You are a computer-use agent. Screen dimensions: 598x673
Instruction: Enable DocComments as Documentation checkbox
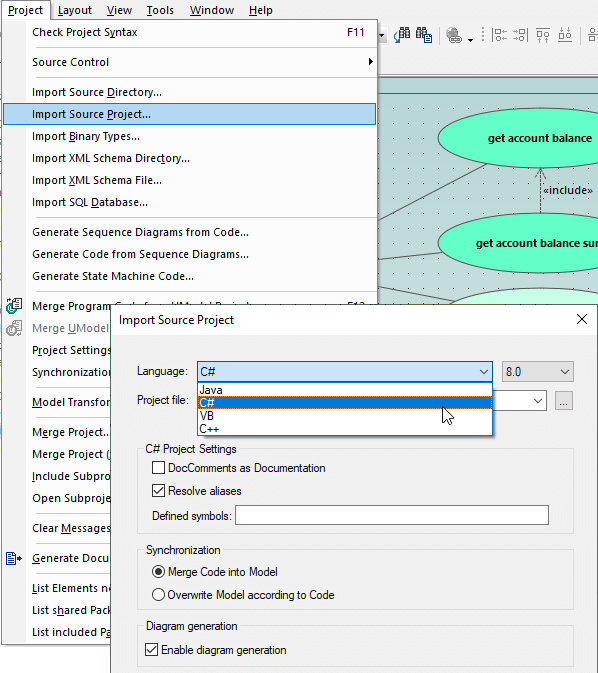[x=158, y=467]
